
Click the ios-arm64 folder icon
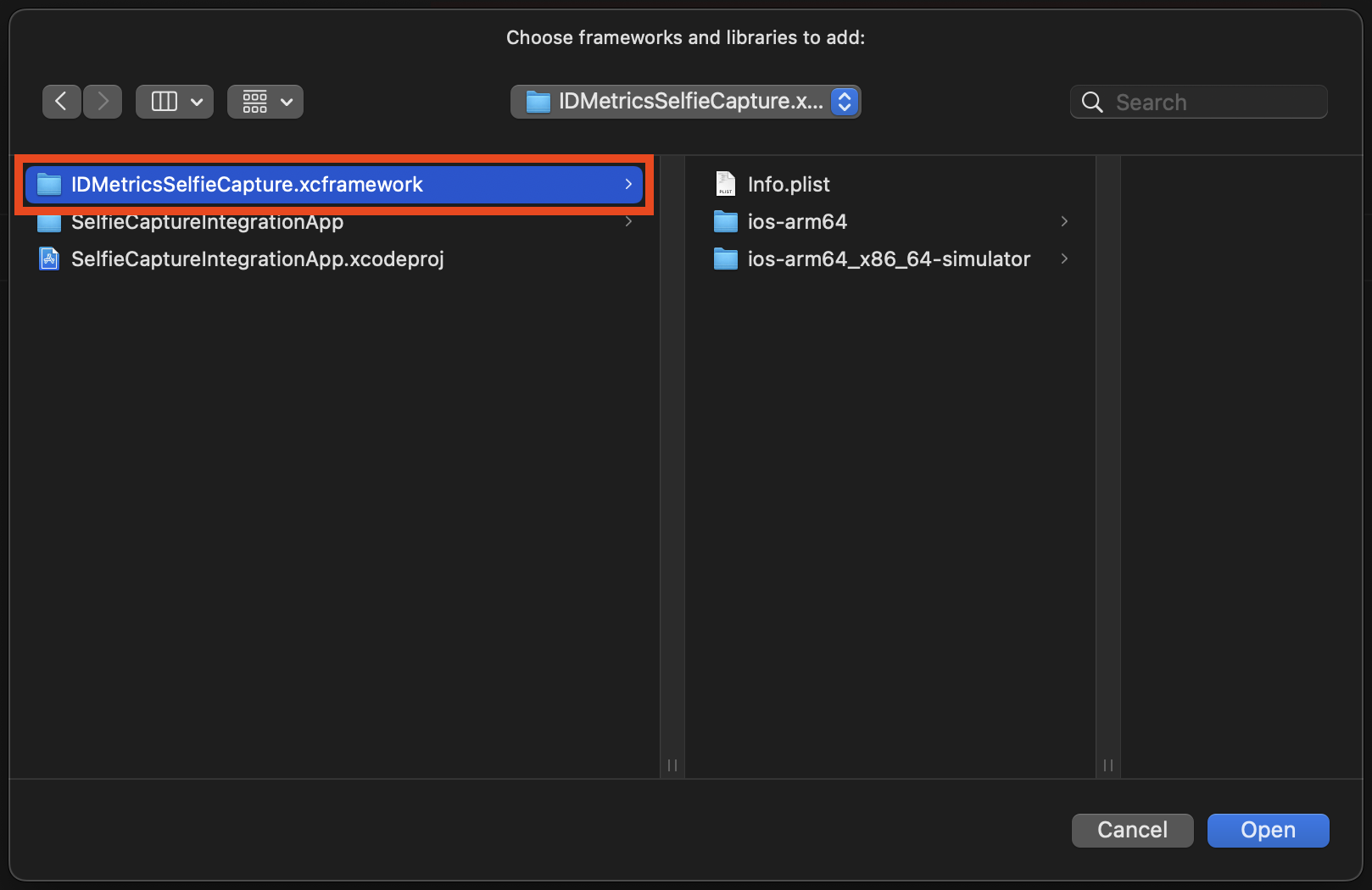(726, 222)
